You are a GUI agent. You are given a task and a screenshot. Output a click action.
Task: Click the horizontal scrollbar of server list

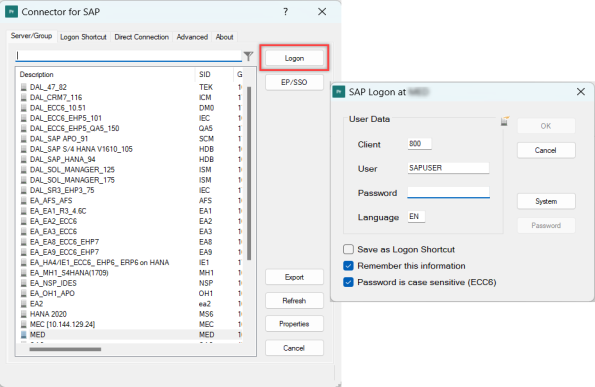tap(65, 349)
